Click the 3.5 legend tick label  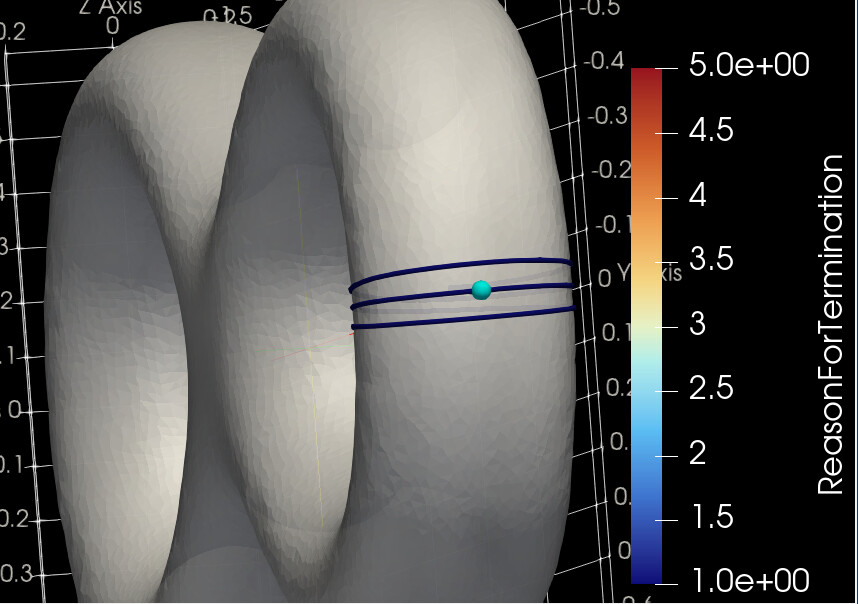(712, 259)
